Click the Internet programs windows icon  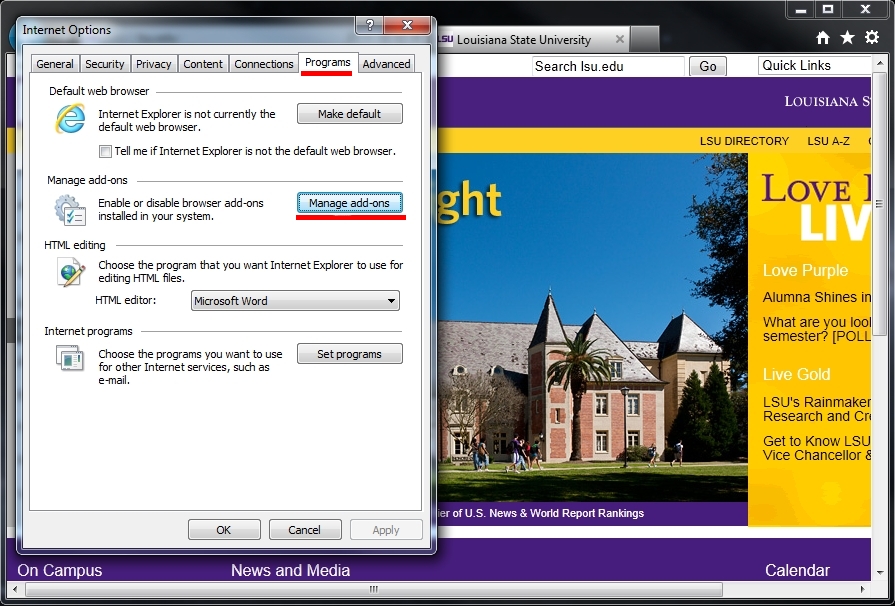coord(70,358)
